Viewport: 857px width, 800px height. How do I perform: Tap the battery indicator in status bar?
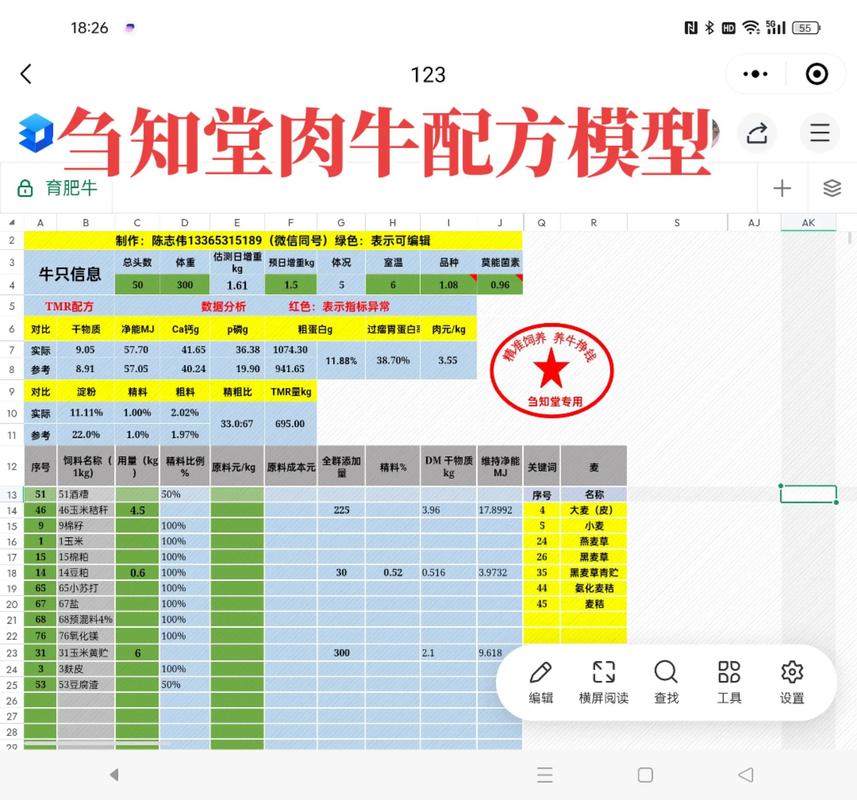pos(806,28)
